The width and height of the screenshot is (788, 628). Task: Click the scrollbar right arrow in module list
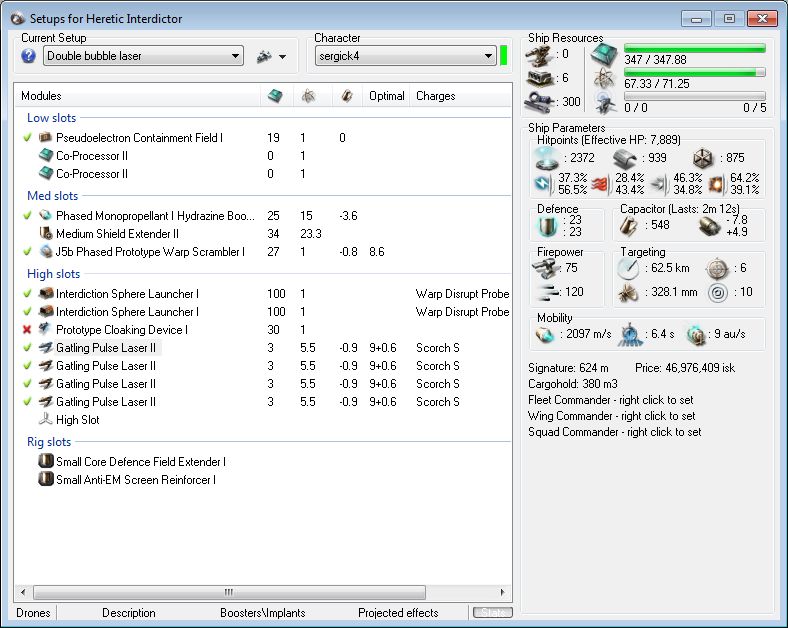(502, 592)
